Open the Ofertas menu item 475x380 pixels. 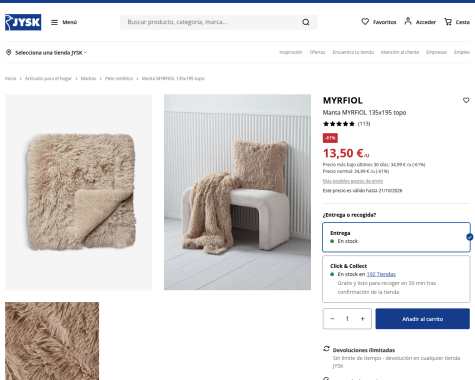pos(317,52)
